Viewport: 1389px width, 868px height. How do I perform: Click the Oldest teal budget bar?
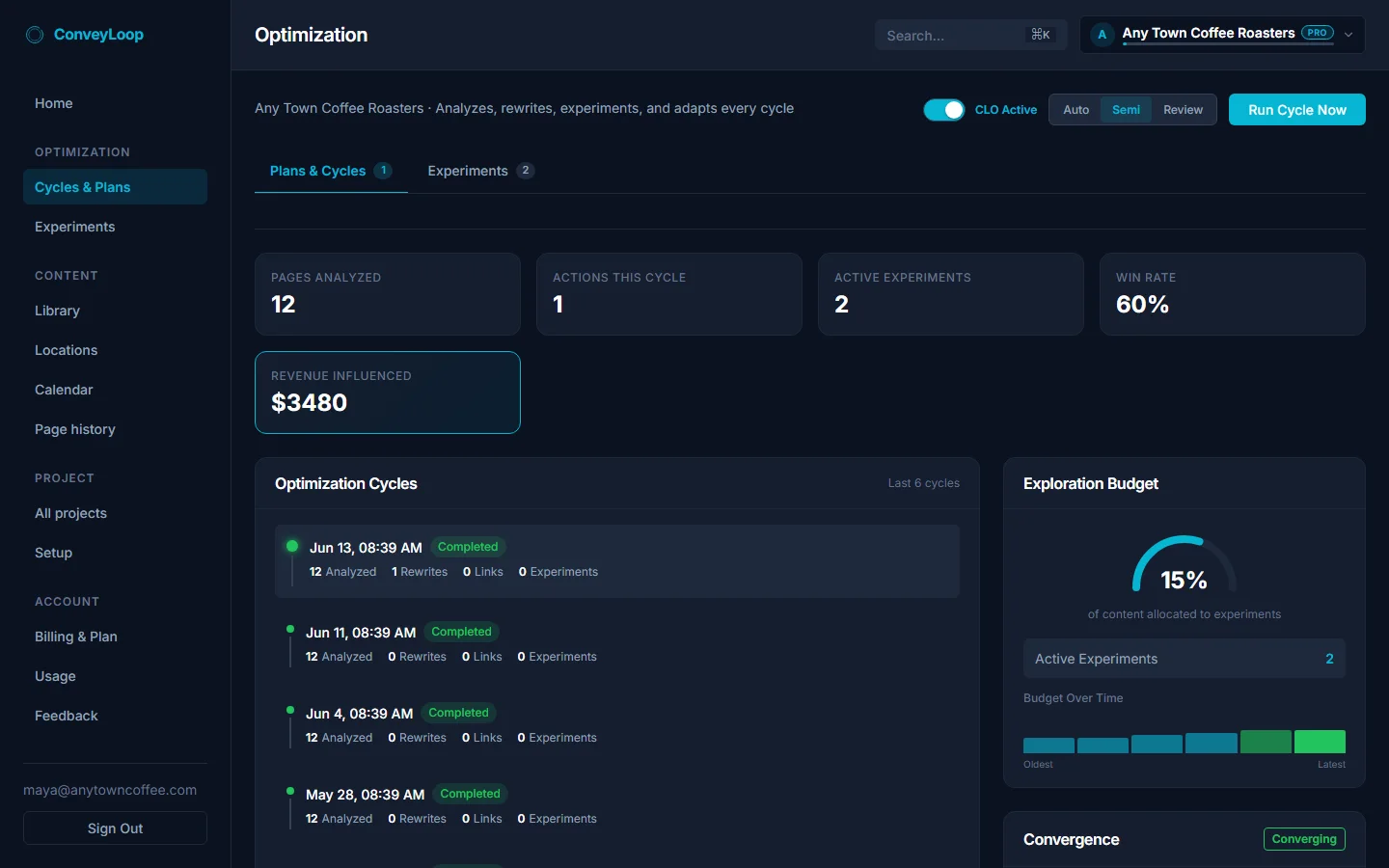pos(1049,745)
